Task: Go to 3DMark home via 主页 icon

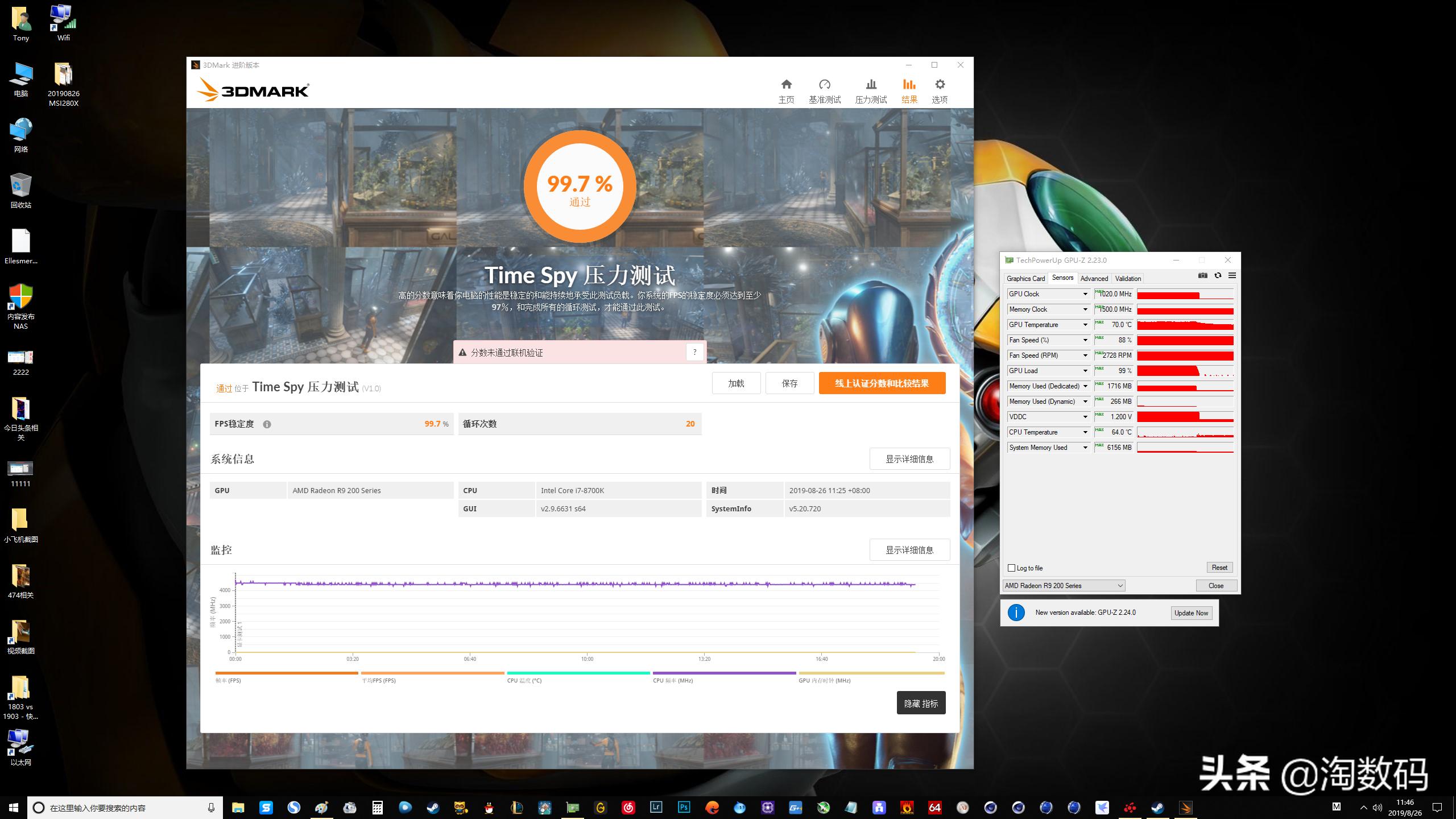Action: [786, 90]
